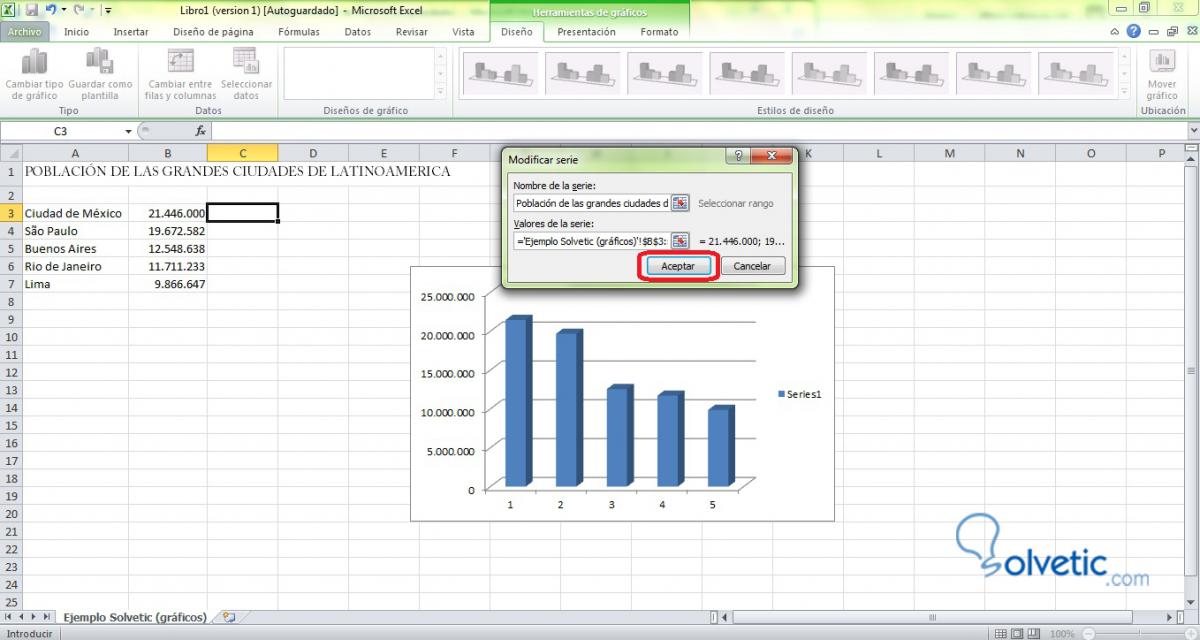Go to next sheet navigation arrow

tap(34, 617)
